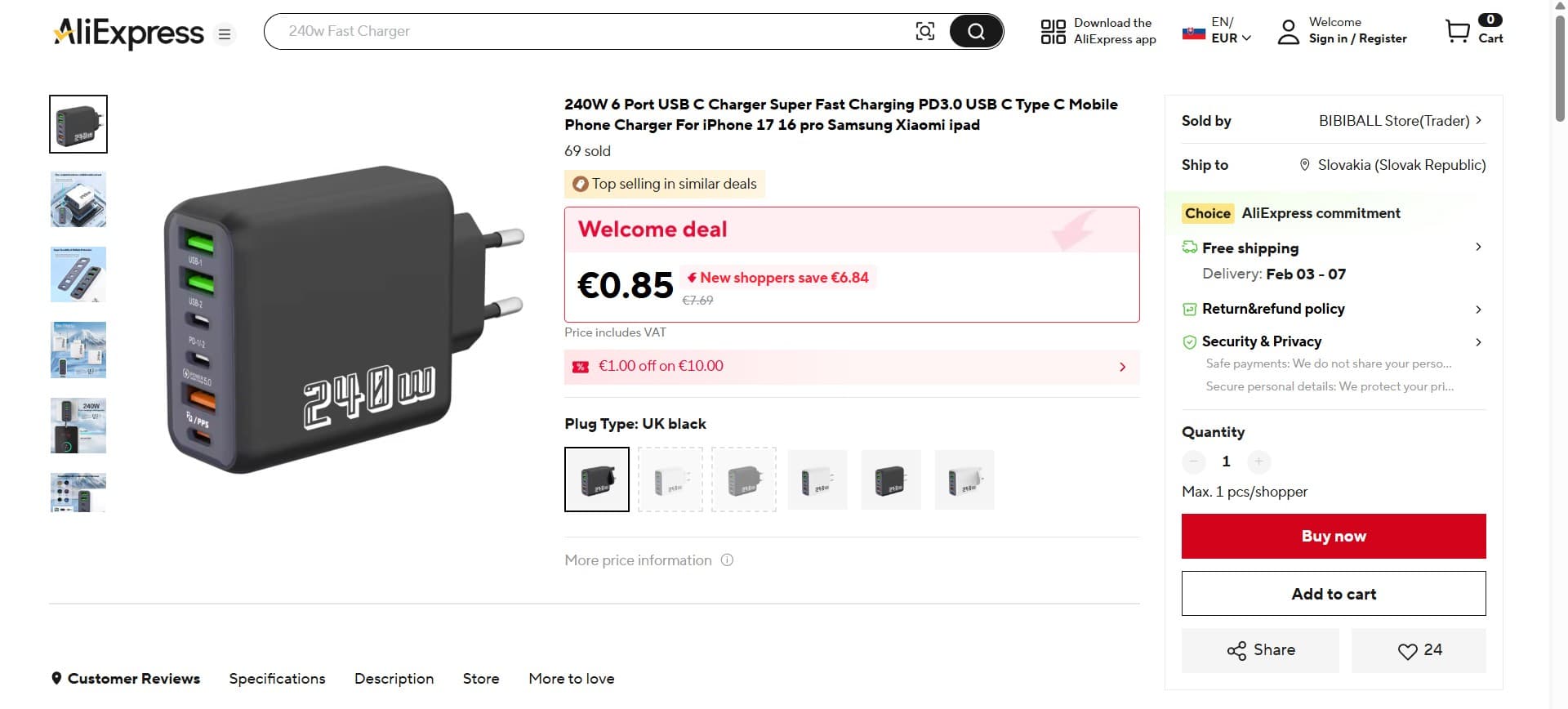1568x709 pixels.
Task: Click the black search magnifier button
Action: click(x=976, y=32)
